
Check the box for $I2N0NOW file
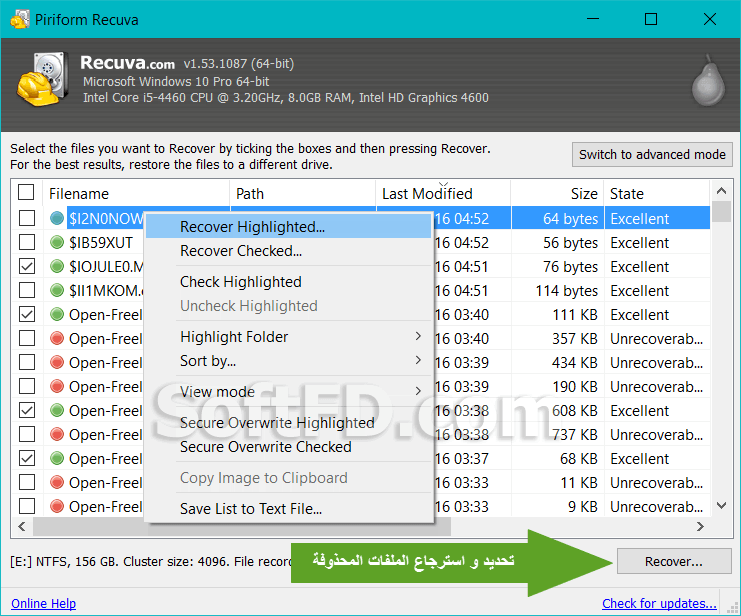click(27, 218)
